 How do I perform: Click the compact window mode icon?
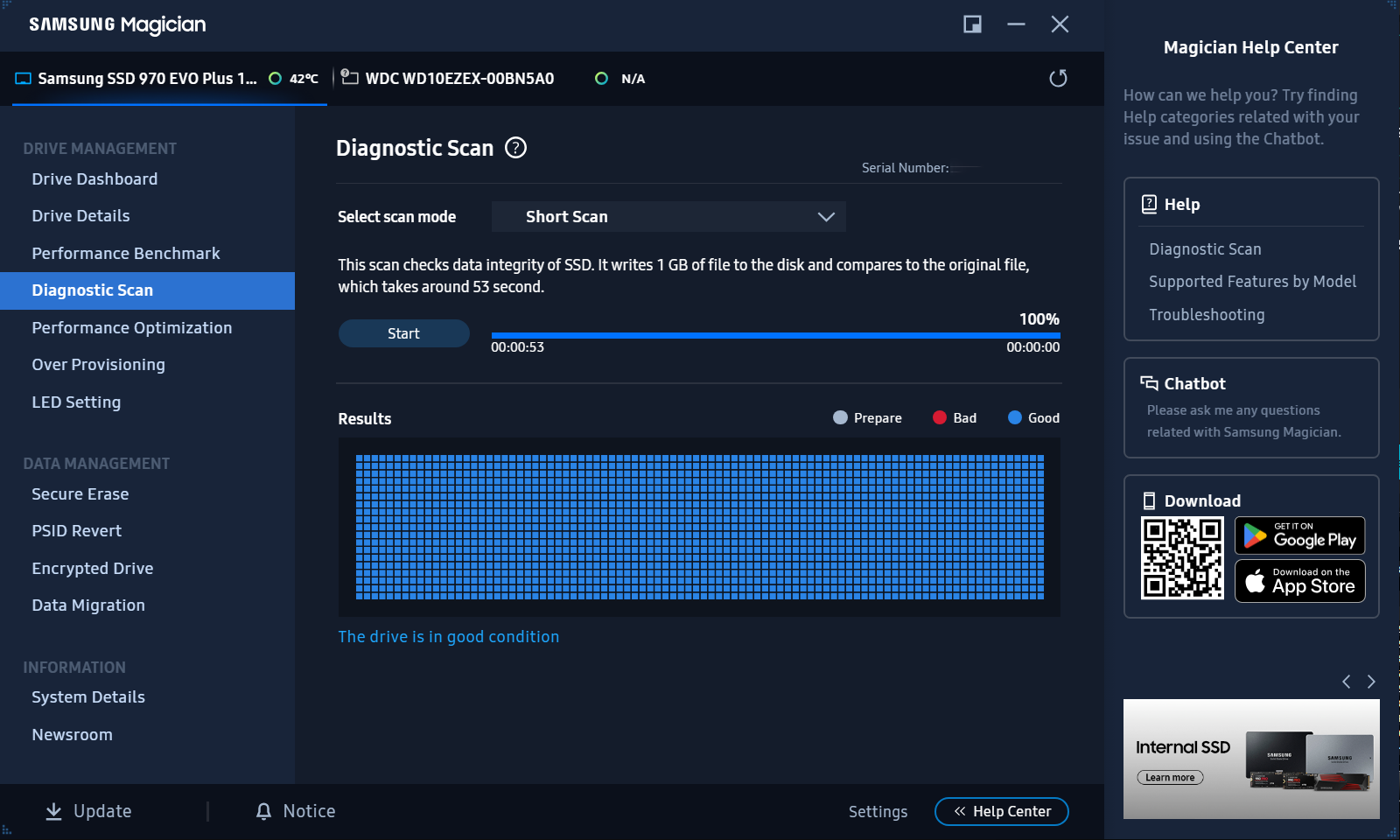point(972,24)
